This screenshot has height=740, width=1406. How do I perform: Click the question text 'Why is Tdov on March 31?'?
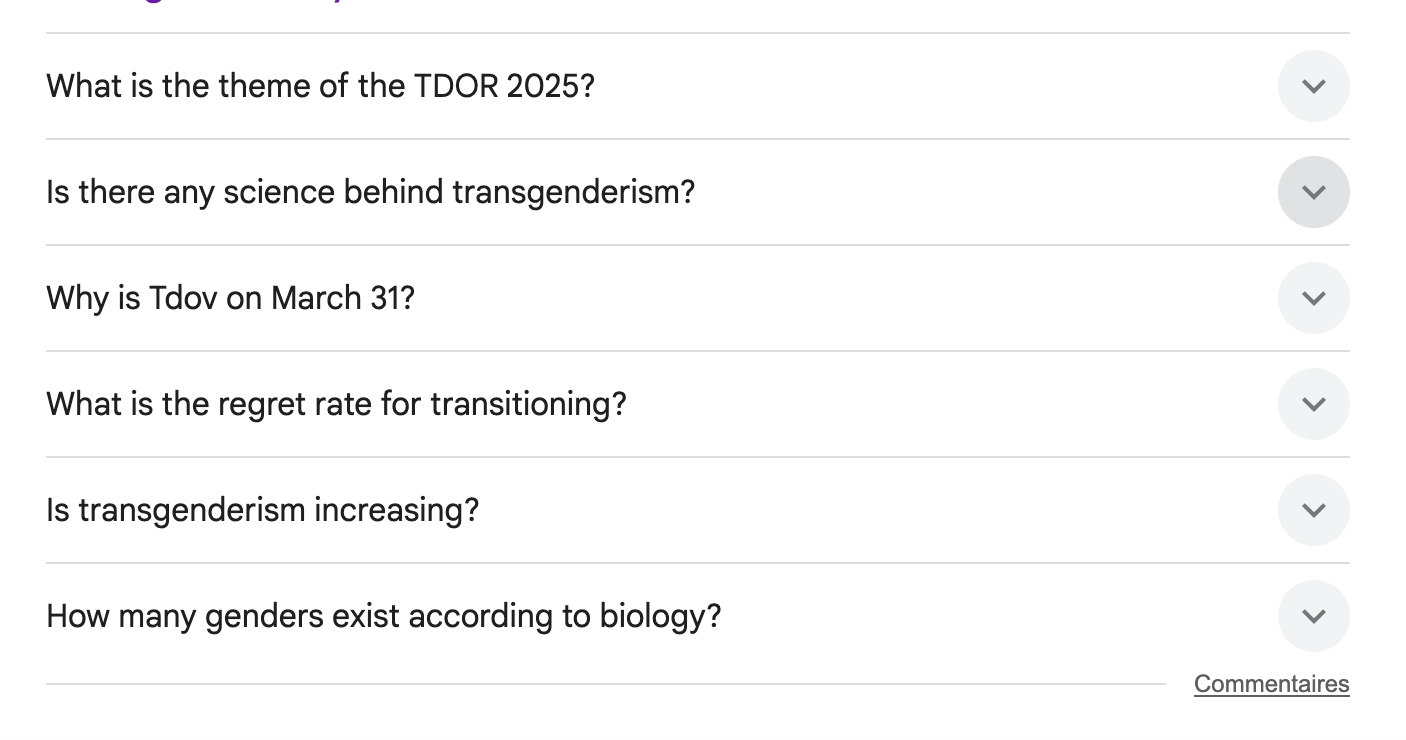(x=230, y=298)
